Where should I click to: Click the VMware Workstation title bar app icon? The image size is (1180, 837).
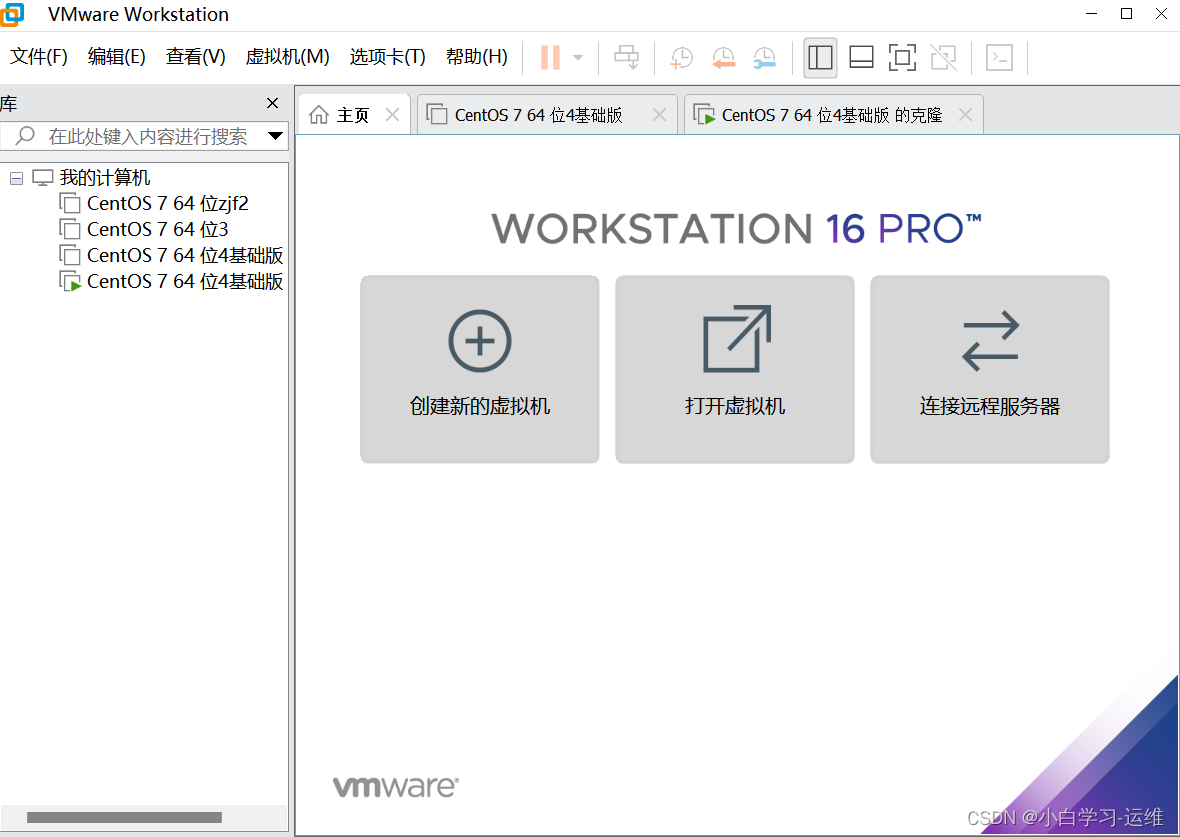pyautogui.click(x=11, y=14)
